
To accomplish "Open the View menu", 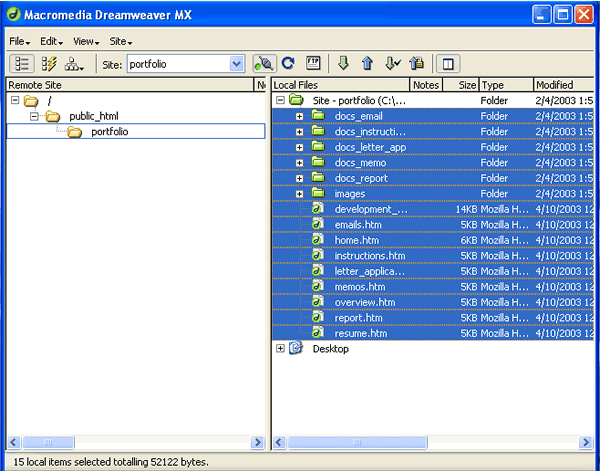I will (x=85, y=42).
